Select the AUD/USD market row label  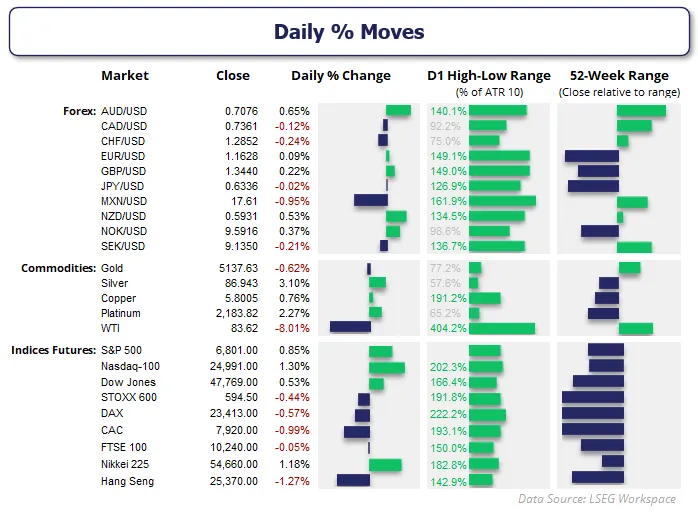point(124,111)
